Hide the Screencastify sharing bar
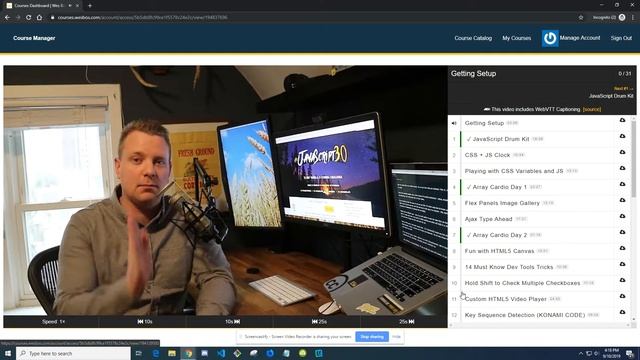 coord(396,337)
